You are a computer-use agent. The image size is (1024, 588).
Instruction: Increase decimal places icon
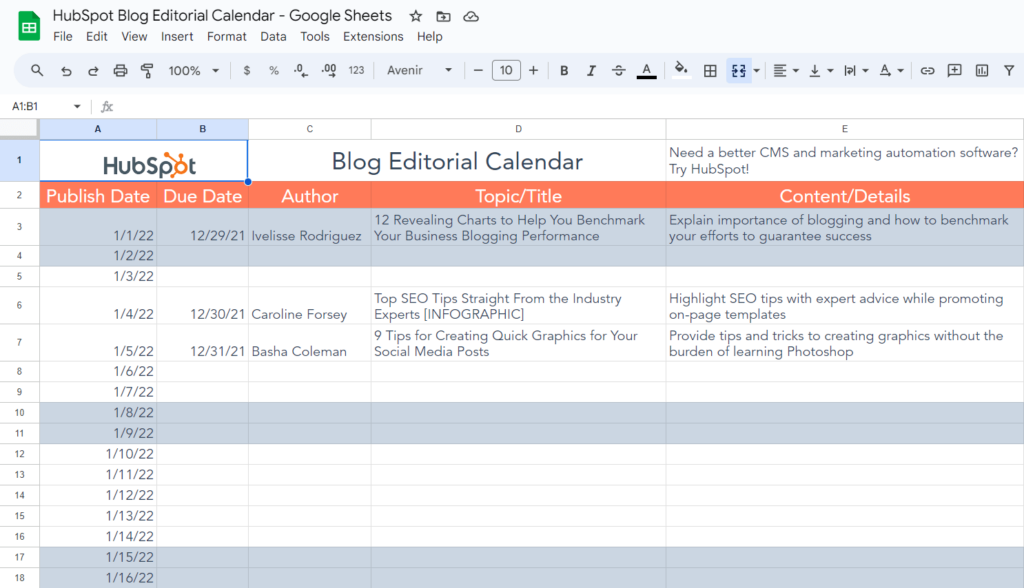(328, 71)
